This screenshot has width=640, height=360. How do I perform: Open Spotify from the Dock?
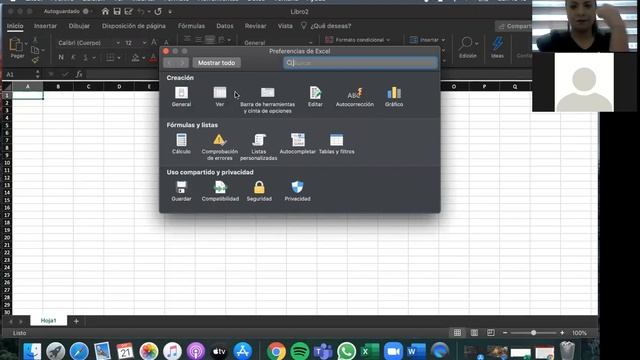pos(300,351)
